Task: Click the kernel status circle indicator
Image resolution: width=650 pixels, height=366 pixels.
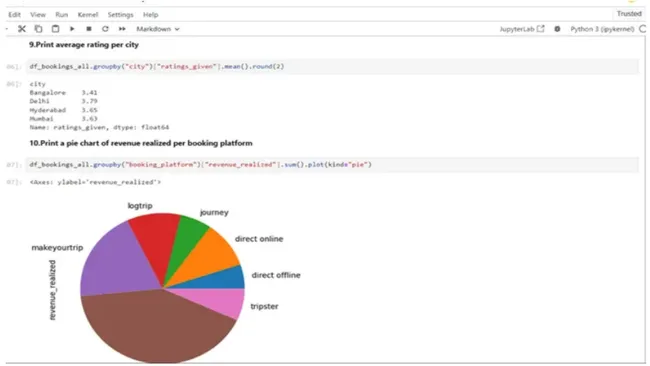Action: coord(643,29)
